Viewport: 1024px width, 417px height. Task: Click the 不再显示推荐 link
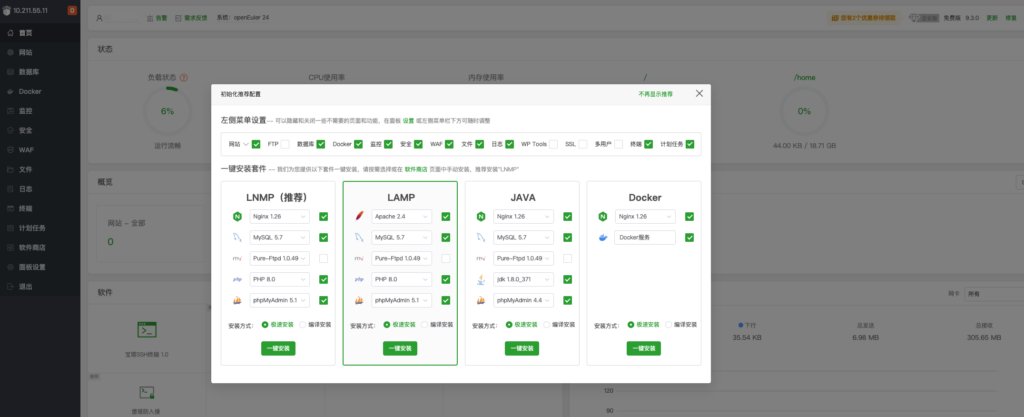pos(655,93)
